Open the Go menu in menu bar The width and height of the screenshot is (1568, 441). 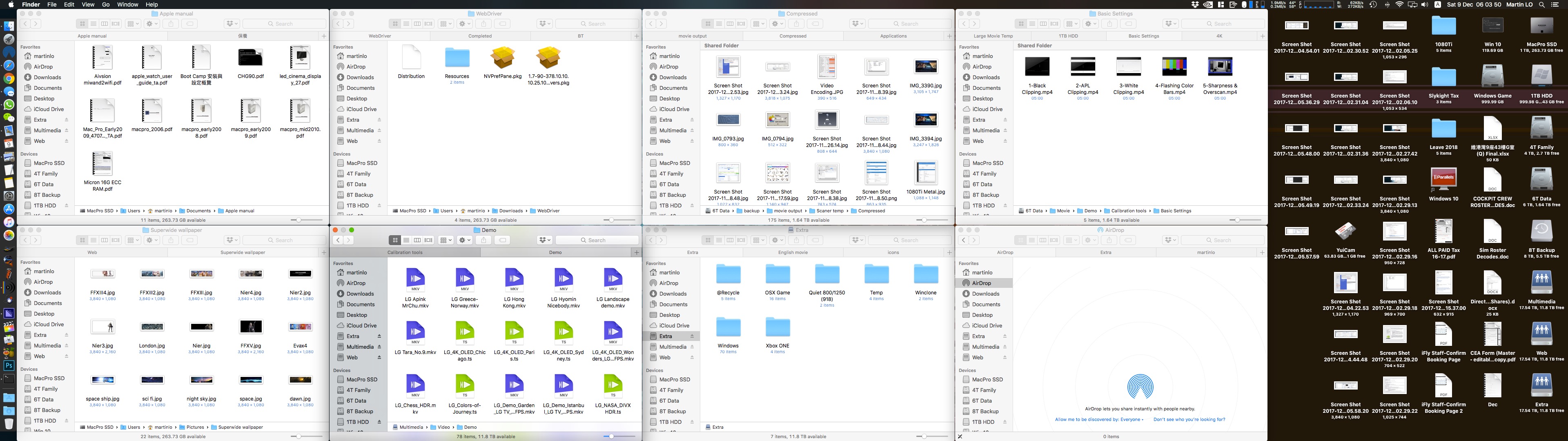tap(106, 4)
